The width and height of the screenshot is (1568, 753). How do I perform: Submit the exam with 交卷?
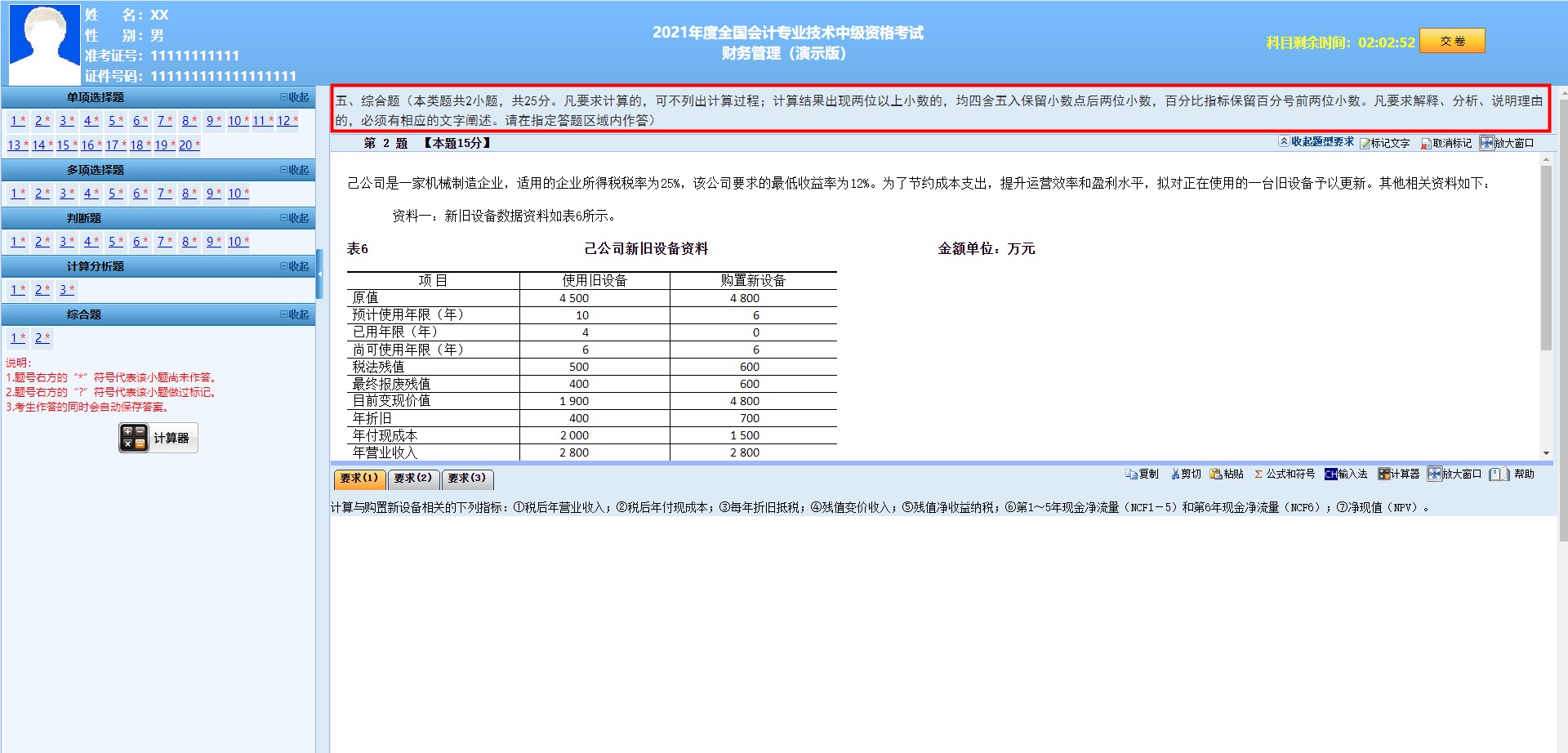coord(1452,41)
